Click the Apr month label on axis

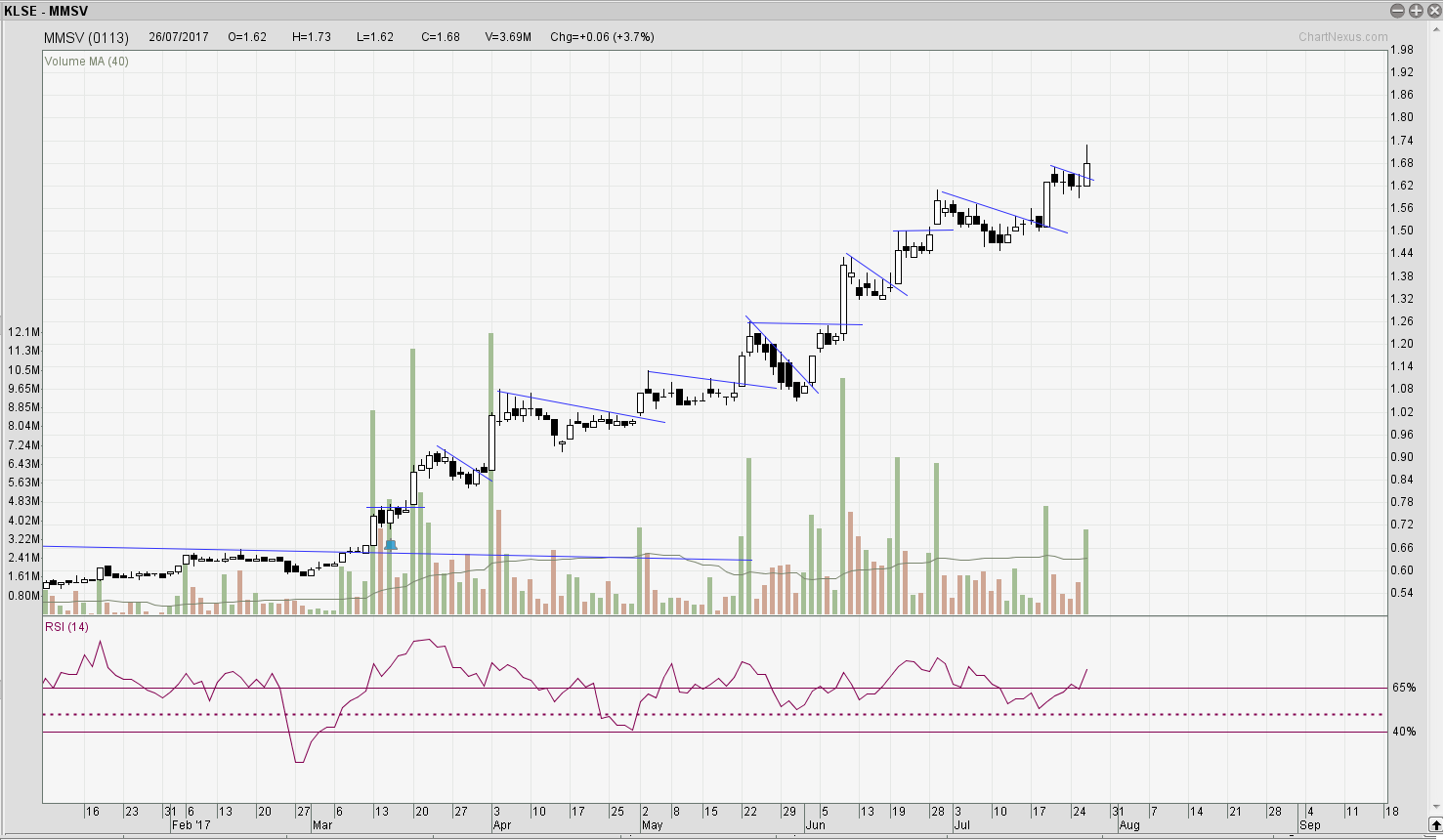click(502, 825)
